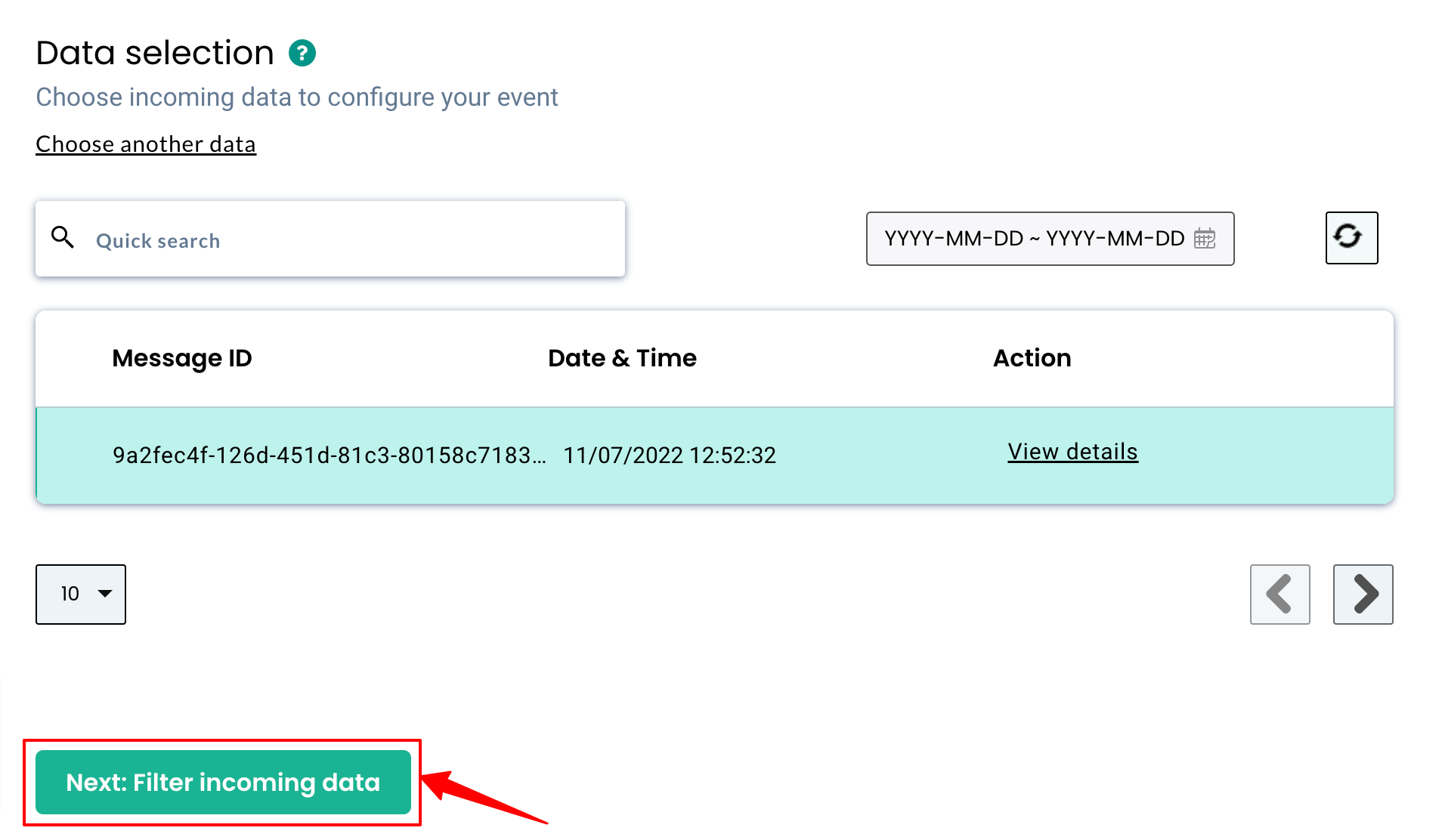The height and width of the screenshot is (840, 1442).
Task: Click the Action column header
Action: point(1032,358)
